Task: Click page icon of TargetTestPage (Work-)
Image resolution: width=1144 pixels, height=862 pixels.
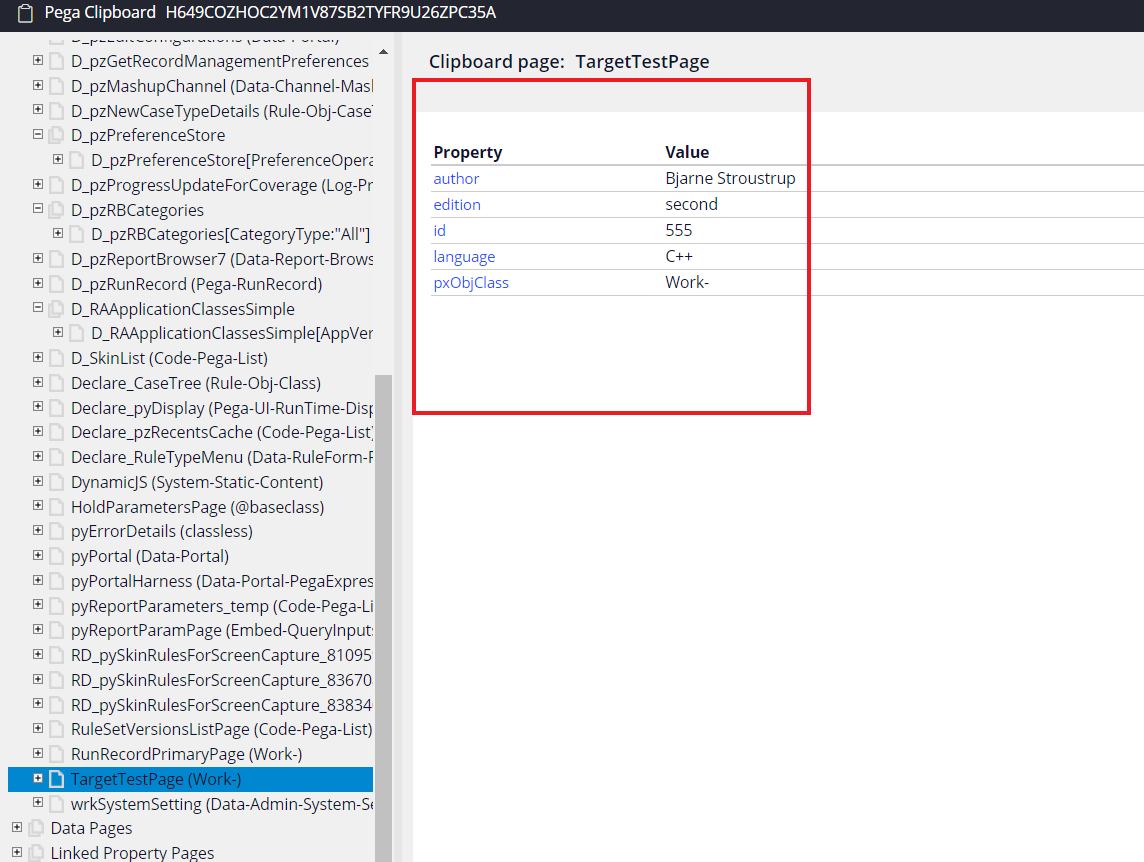Action: tap(56, 779)
